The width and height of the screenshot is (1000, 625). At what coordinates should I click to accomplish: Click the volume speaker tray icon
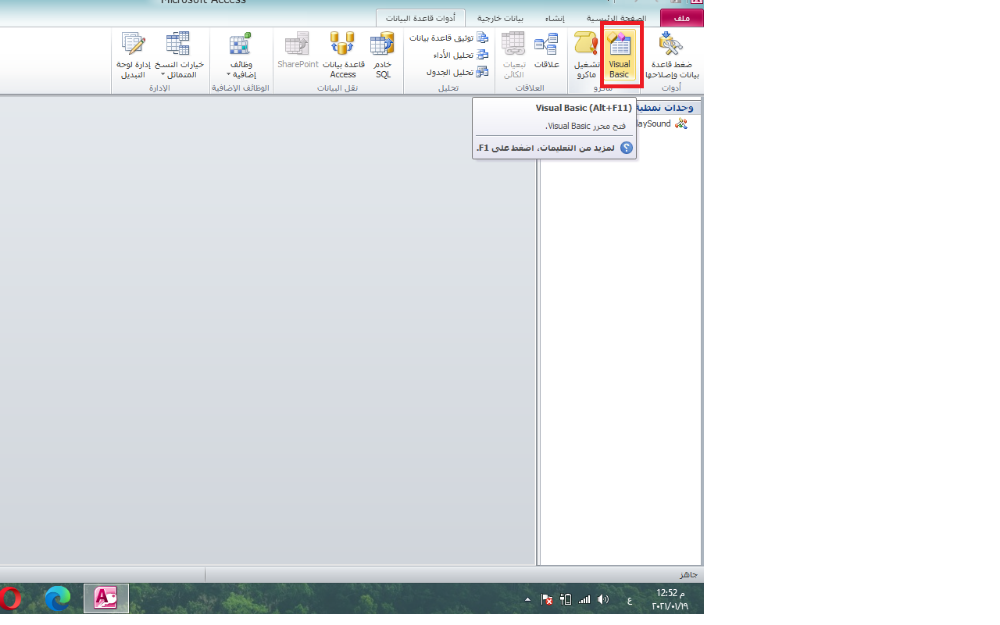pos(603,599)
